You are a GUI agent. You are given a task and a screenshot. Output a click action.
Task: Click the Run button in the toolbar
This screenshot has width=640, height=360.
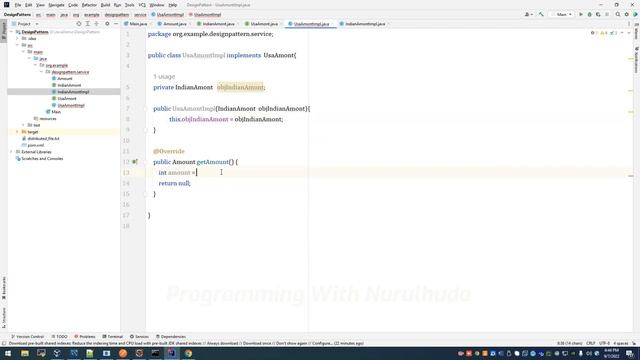581,15
